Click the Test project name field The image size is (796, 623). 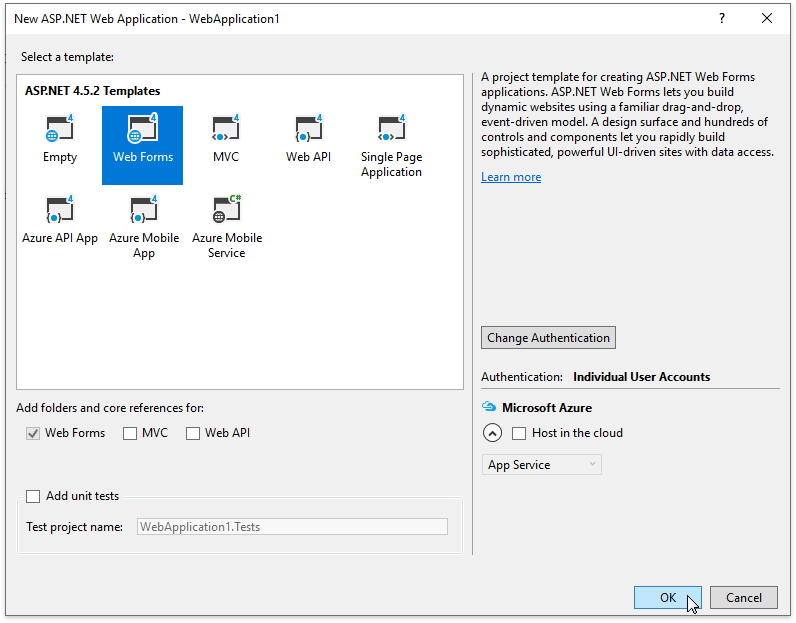click(292, 527)
